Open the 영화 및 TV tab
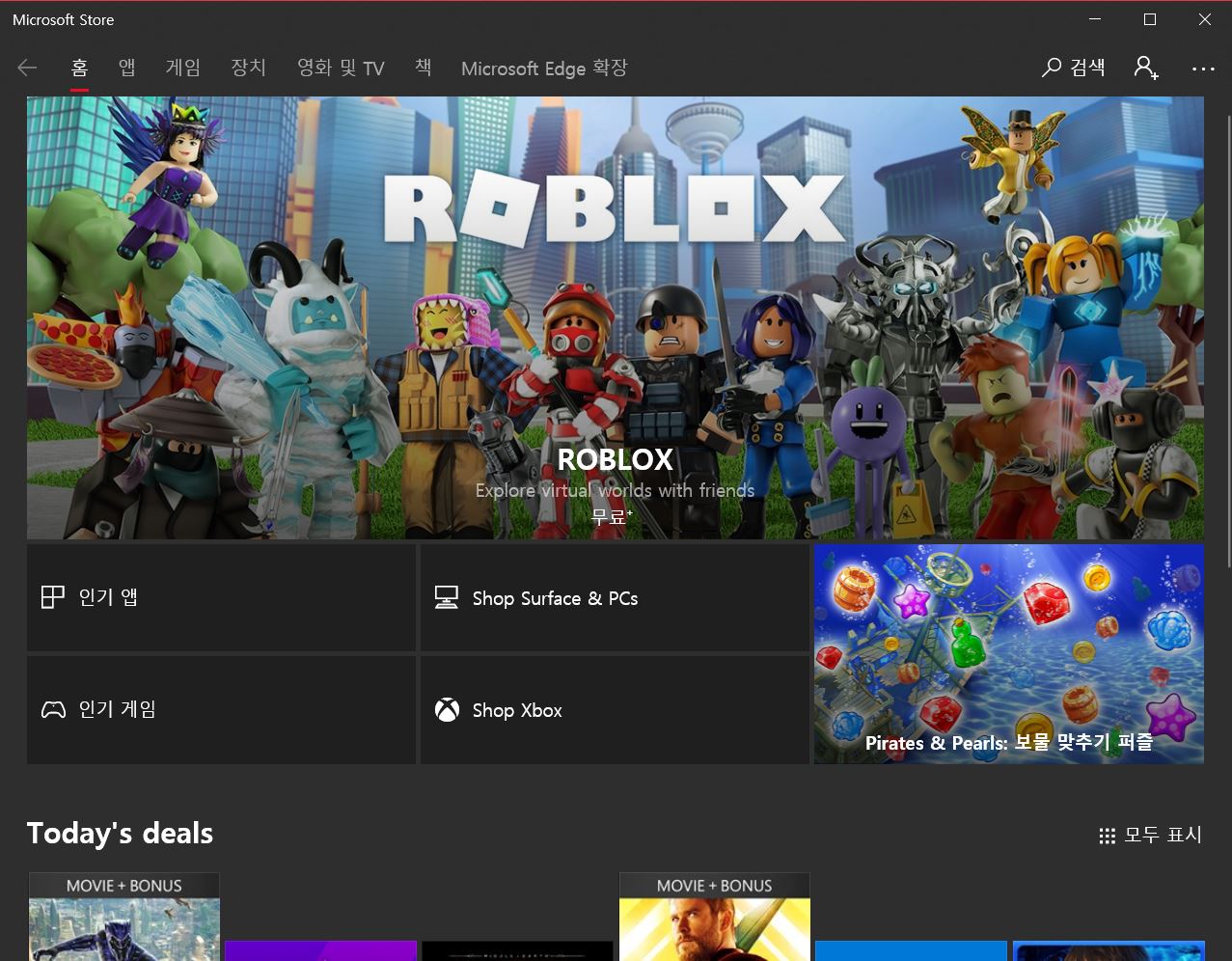This screenshot has height=961, width=1232. click(341, 68)
